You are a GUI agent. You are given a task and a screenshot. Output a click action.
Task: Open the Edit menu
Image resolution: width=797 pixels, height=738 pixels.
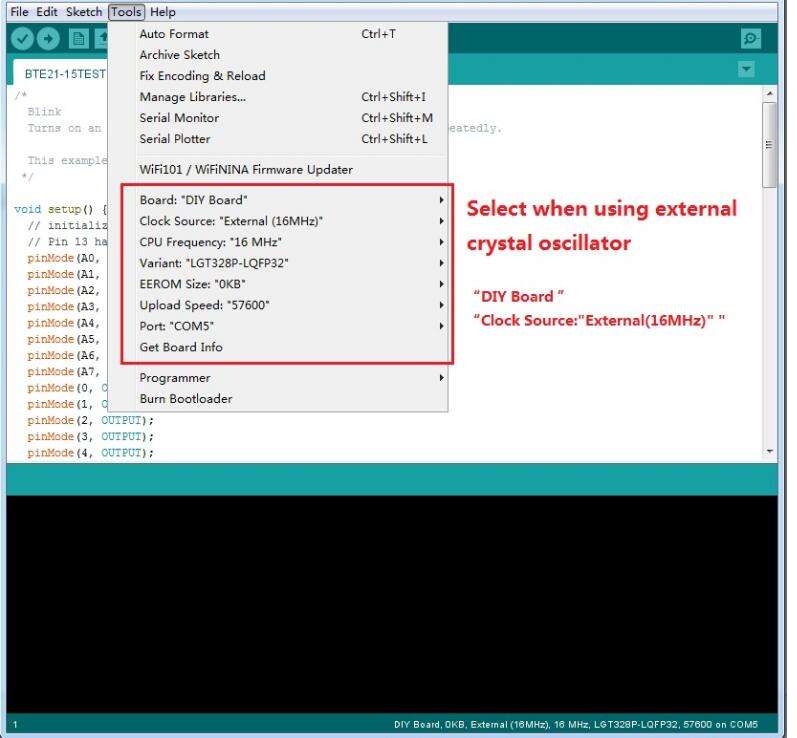(x=47, y=12)
